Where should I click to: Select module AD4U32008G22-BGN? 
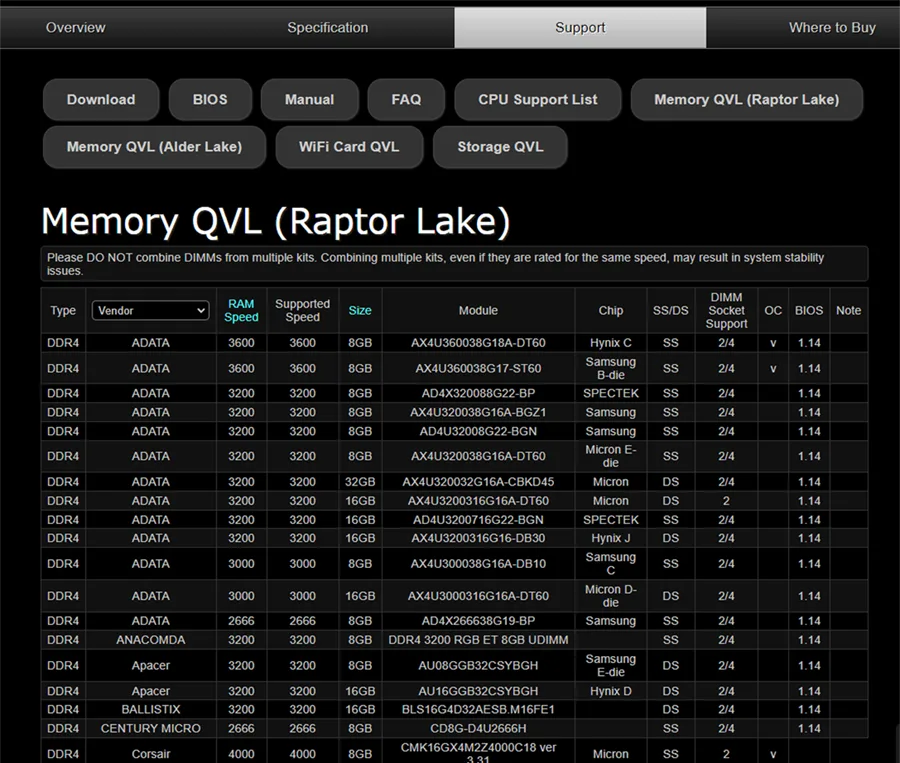click(478, 432)
